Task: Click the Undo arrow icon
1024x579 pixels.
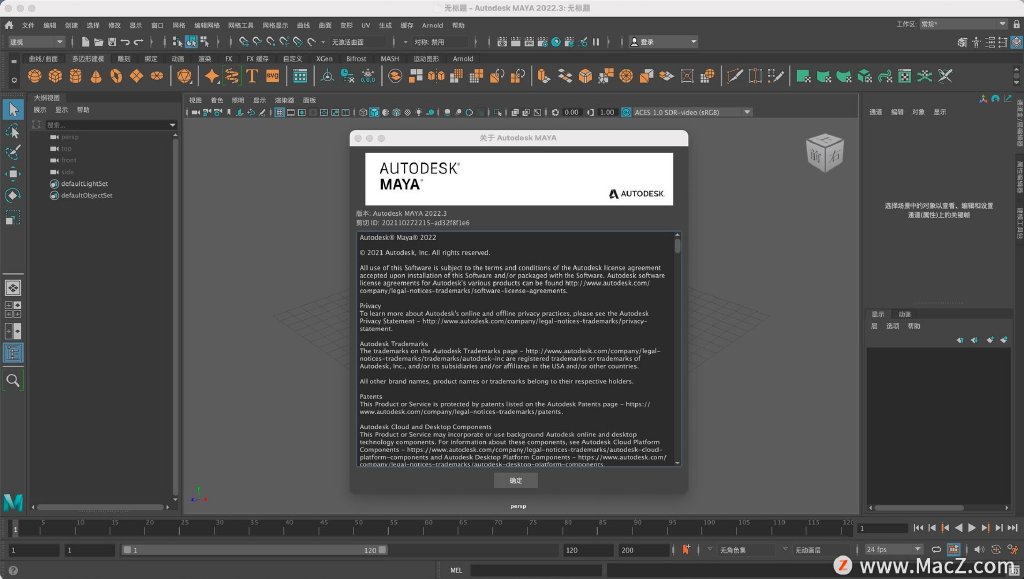Action: pyautogui.click(x=125, y=42)
